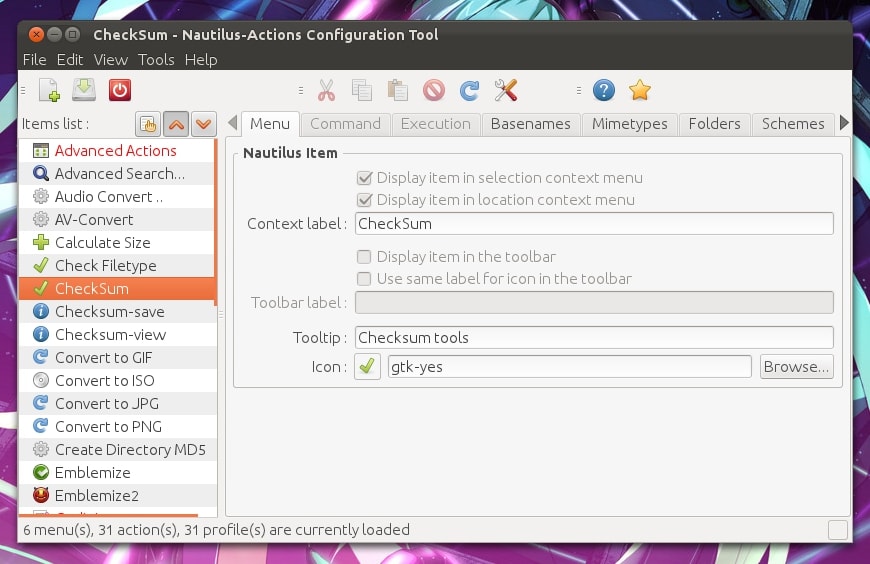Click the Paste clipboard icon

[x=397, y=90]
